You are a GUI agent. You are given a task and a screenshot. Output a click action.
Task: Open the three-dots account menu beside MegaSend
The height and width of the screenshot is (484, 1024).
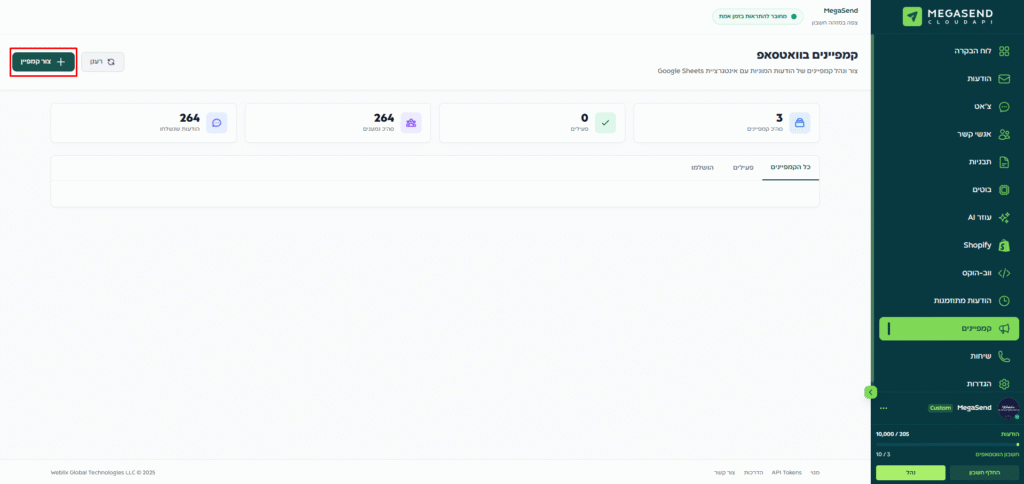tap(883, 408)
